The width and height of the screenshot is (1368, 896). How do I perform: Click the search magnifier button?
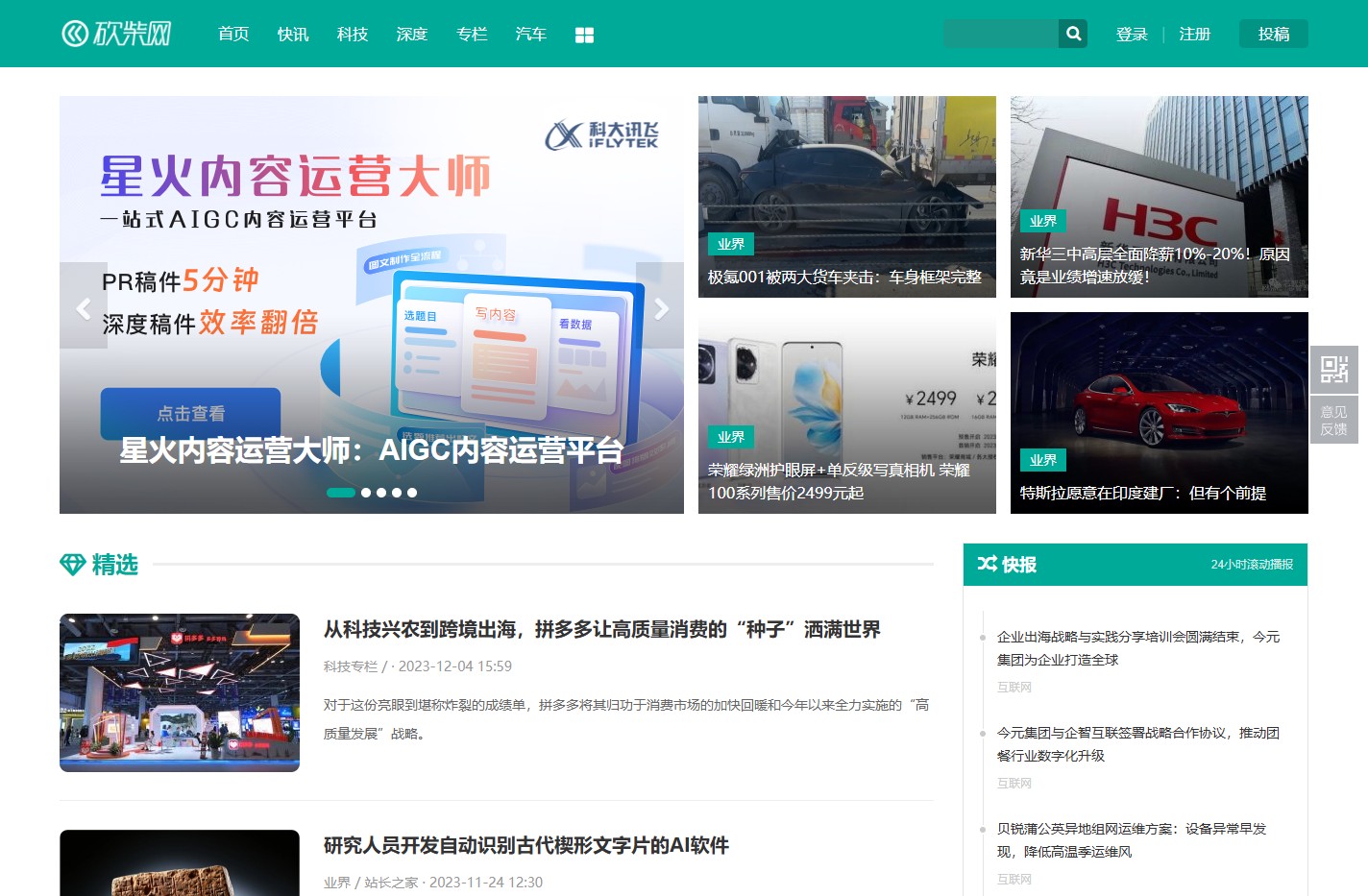(1073, 34)
